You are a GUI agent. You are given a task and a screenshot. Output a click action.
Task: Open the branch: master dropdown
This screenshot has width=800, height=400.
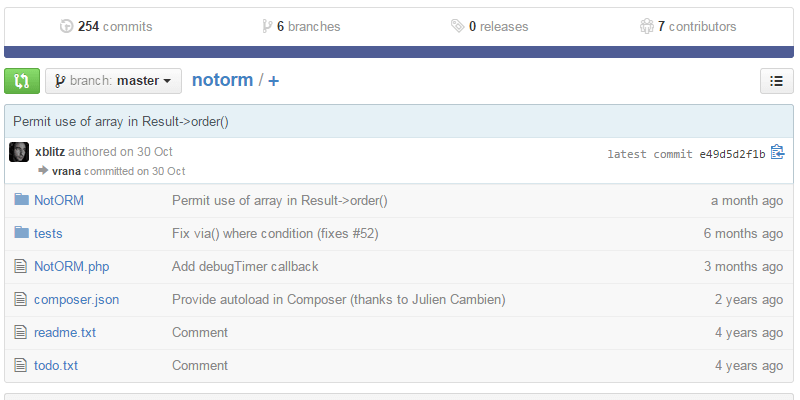[113, 81]
